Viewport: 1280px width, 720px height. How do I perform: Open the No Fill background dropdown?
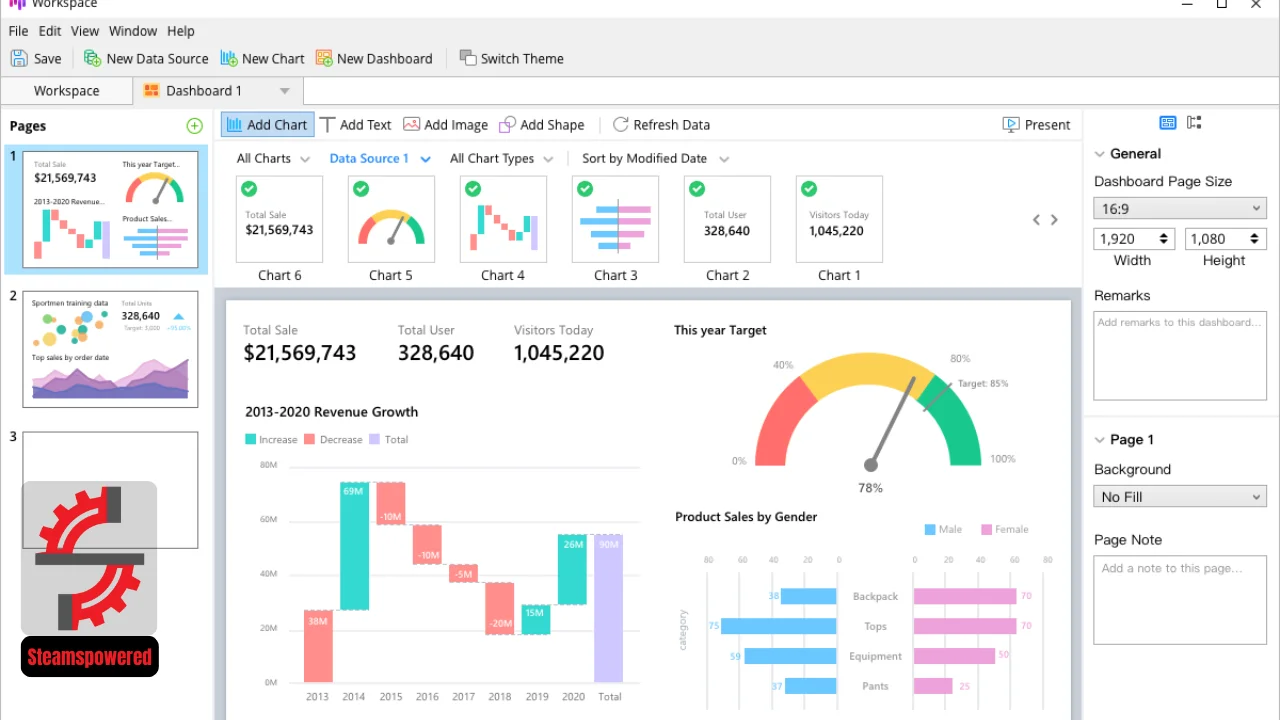coord(1180,497)
